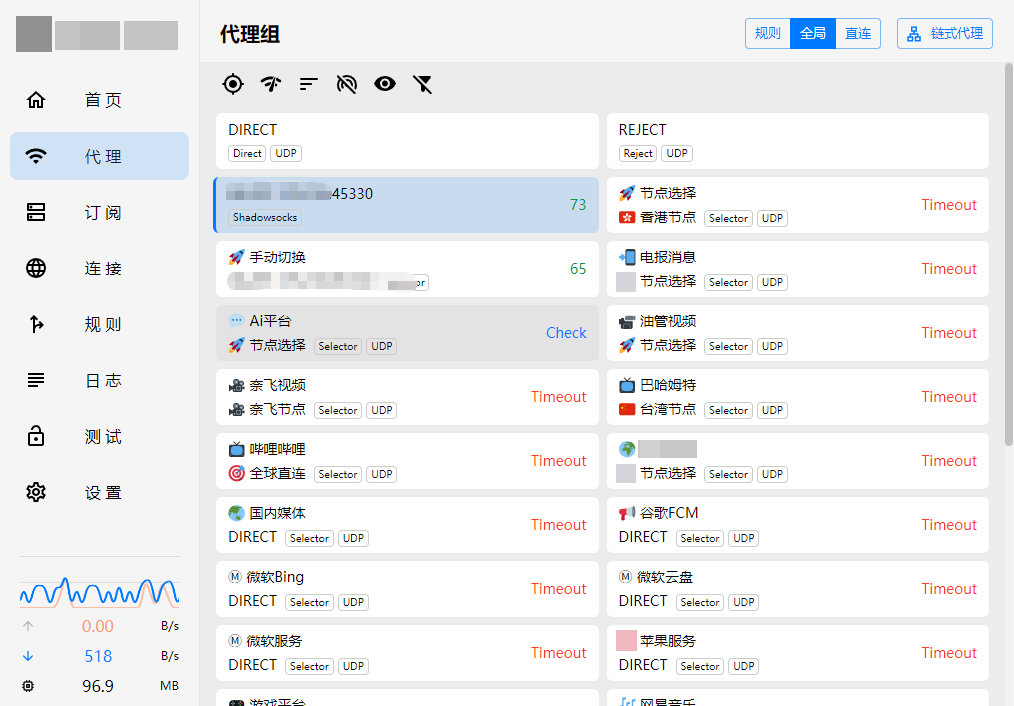The image size is (1014, 706).
Task: Click the 518 B/s download speed
Action: [x=98, y=656]
